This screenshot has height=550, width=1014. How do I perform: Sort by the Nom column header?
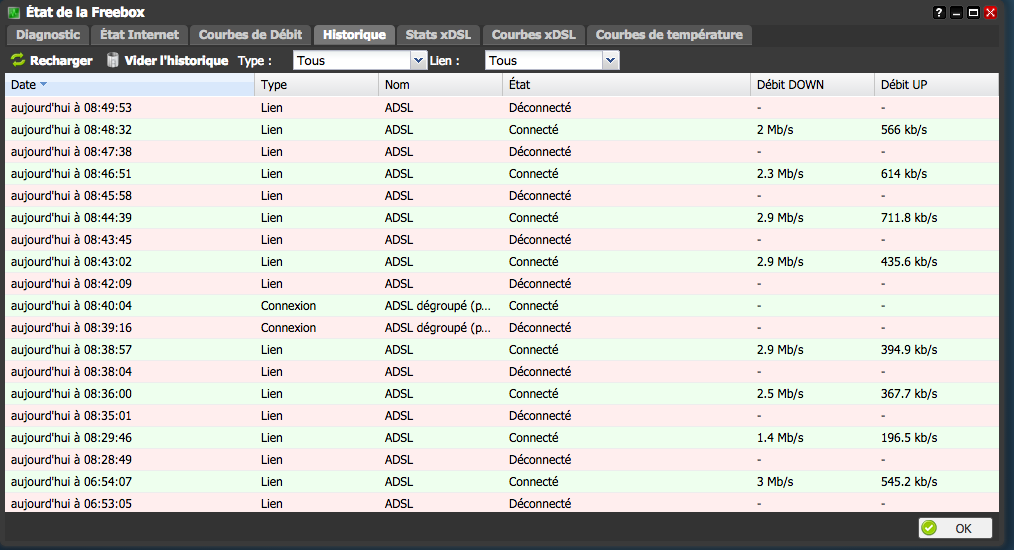pos(440,85)
